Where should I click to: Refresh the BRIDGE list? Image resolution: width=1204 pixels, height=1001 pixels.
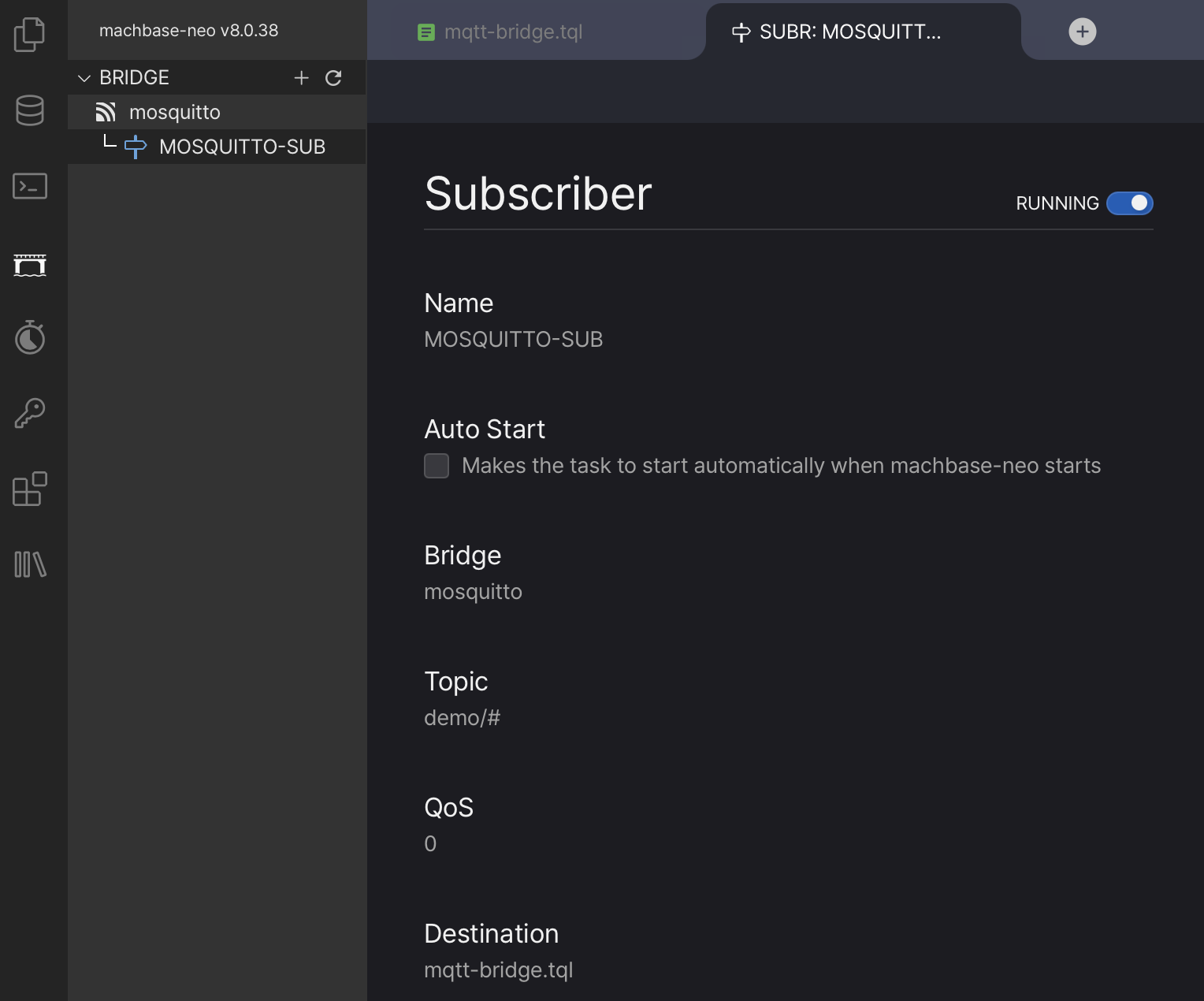click(333, 77)
